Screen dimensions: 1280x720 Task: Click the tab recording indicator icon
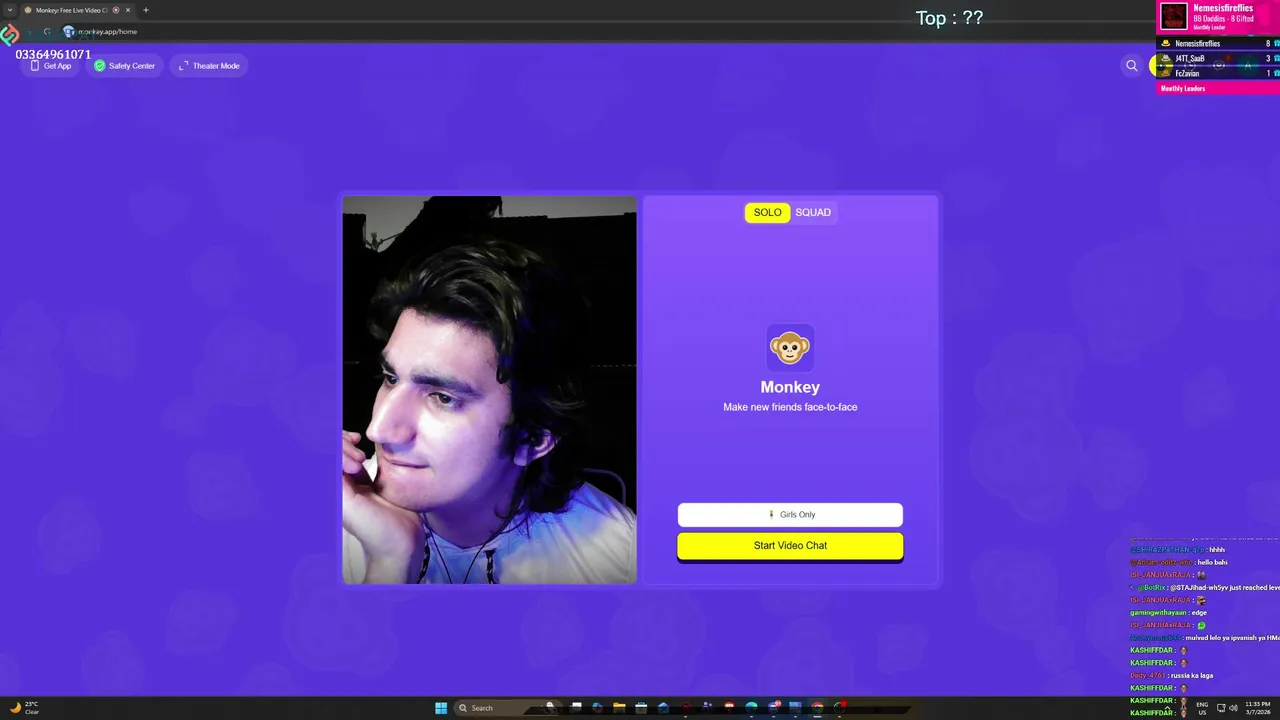coord(116,10)
